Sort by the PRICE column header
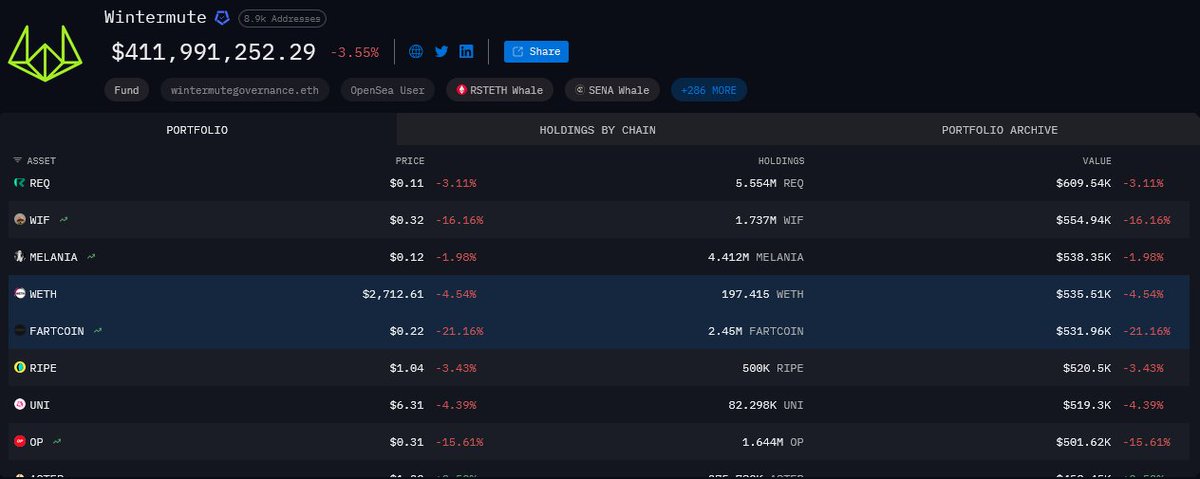 pyautogui.click(x=410, y=161)
